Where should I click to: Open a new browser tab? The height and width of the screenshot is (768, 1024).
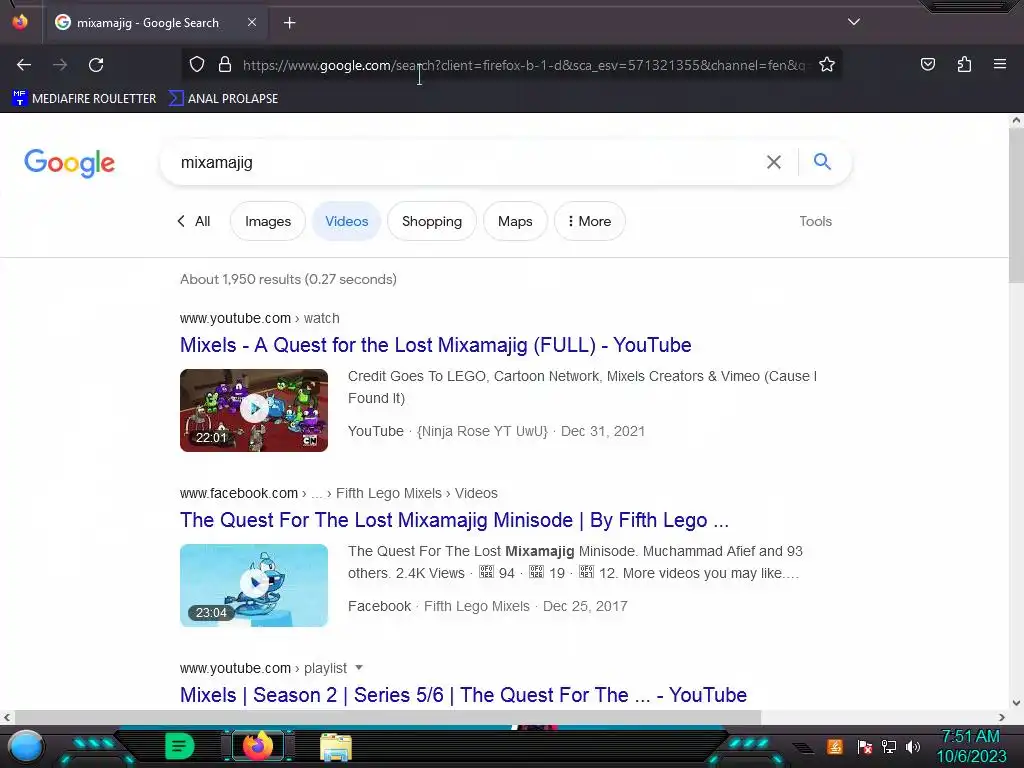click(x=289, y=23)
